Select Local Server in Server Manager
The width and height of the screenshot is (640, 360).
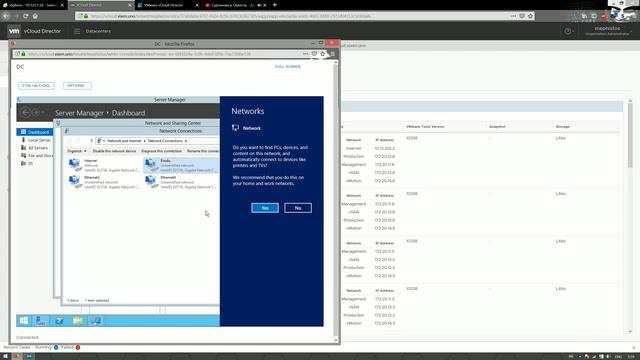(36, 140)
